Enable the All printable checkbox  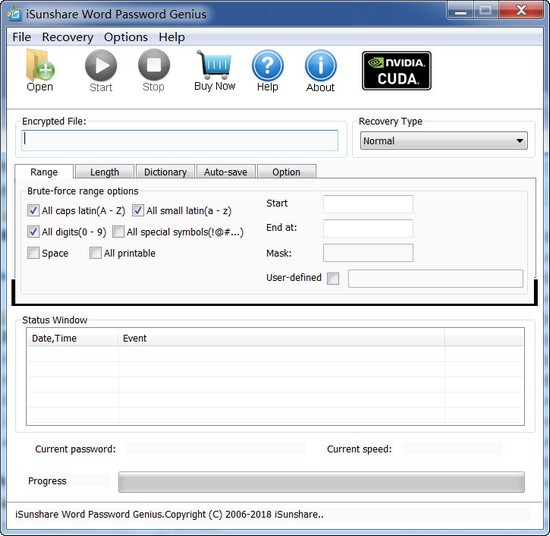coord(95,253)
